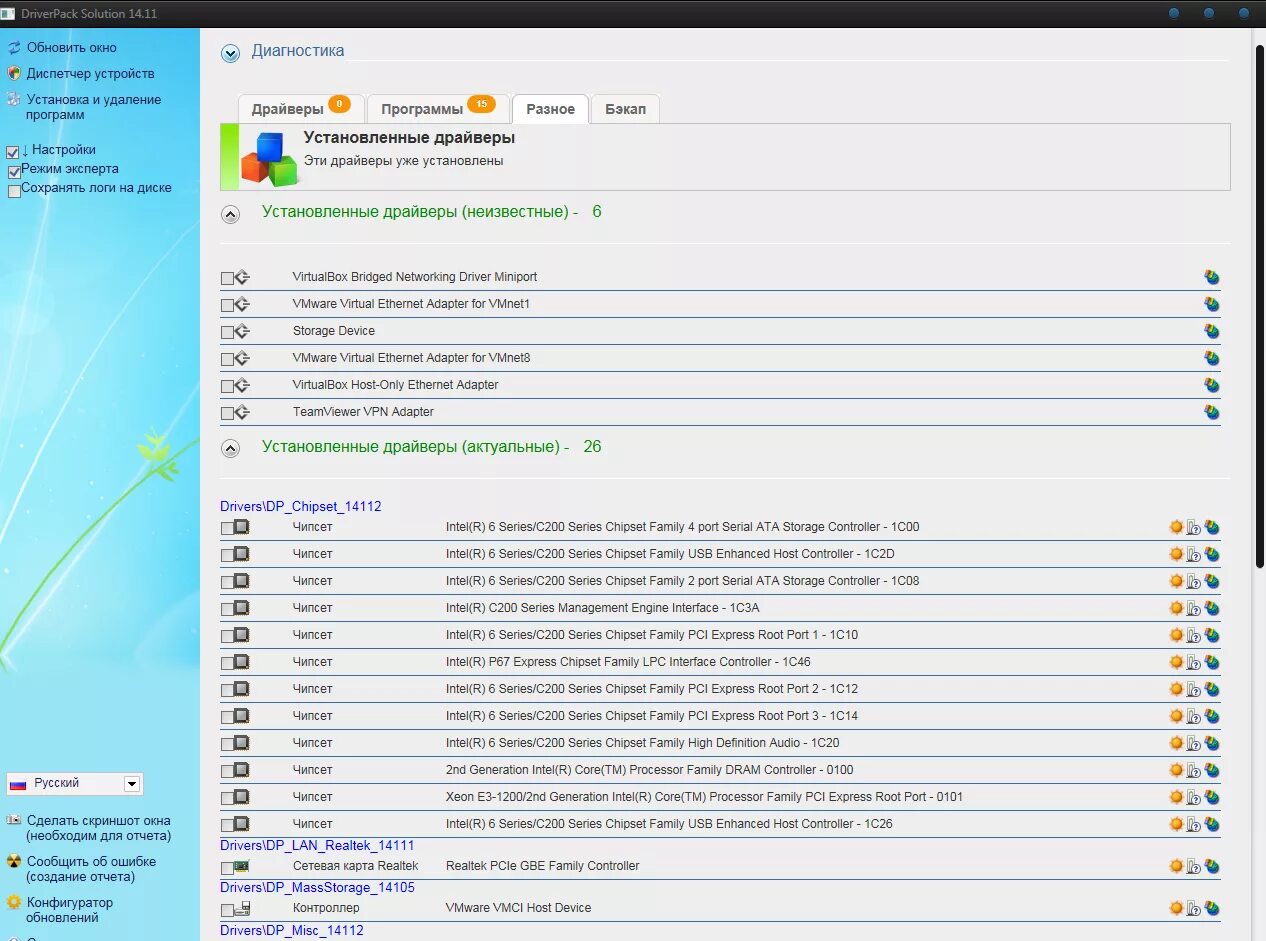Click the VirtualBox Host-Only Ethernet Adapter text
This screenshot has height=941, width=1266.
coord(395,385)
